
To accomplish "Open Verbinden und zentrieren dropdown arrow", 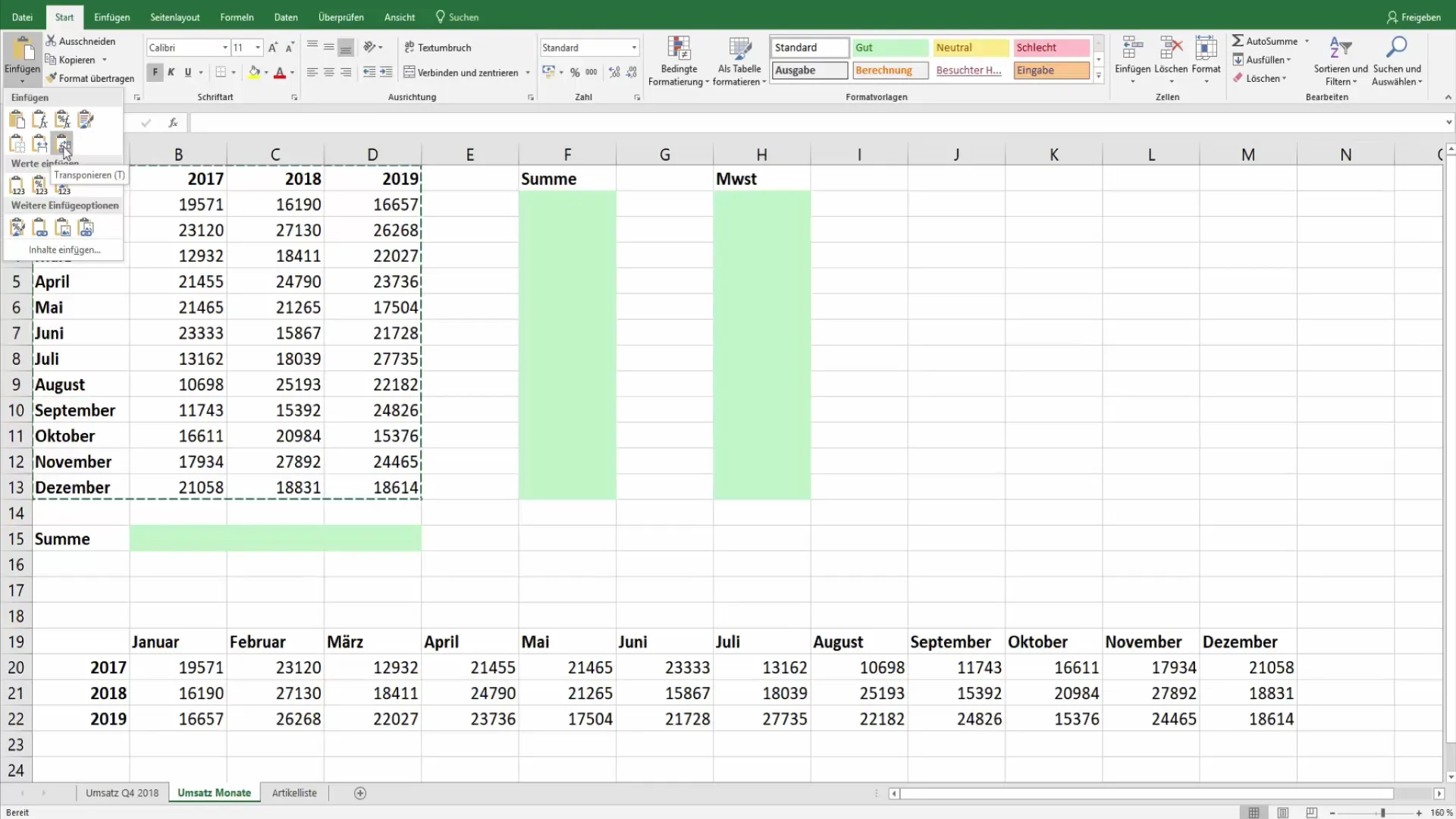I will pos(527,72).
